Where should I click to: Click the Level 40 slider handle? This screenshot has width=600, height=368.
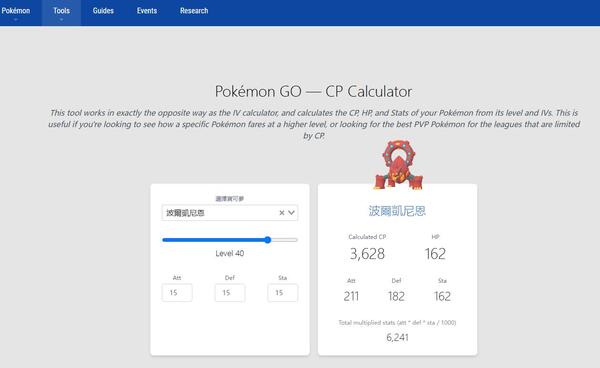click(267, 240)
